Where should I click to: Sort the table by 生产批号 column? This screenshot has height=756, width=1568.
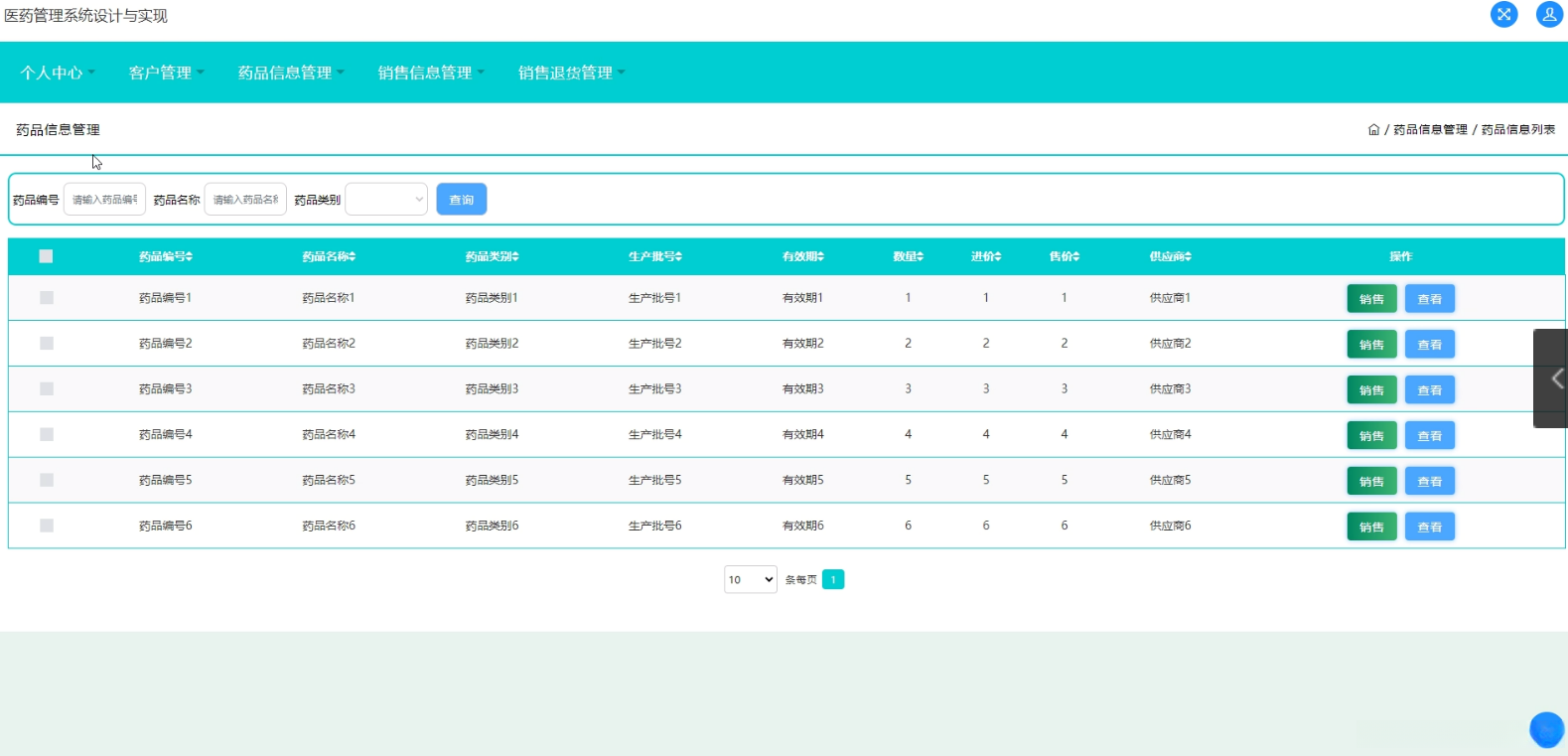click(x=654, y=256)
